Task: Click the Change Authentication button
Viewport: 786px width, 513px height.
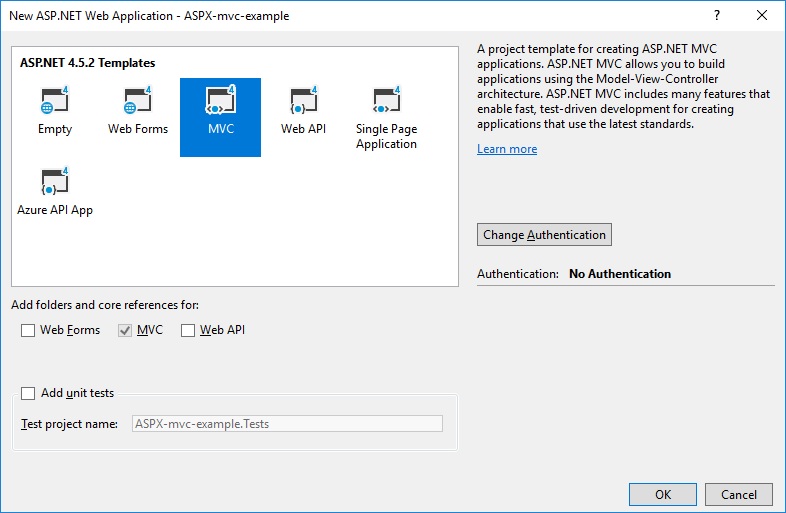Action: [544, 235]
